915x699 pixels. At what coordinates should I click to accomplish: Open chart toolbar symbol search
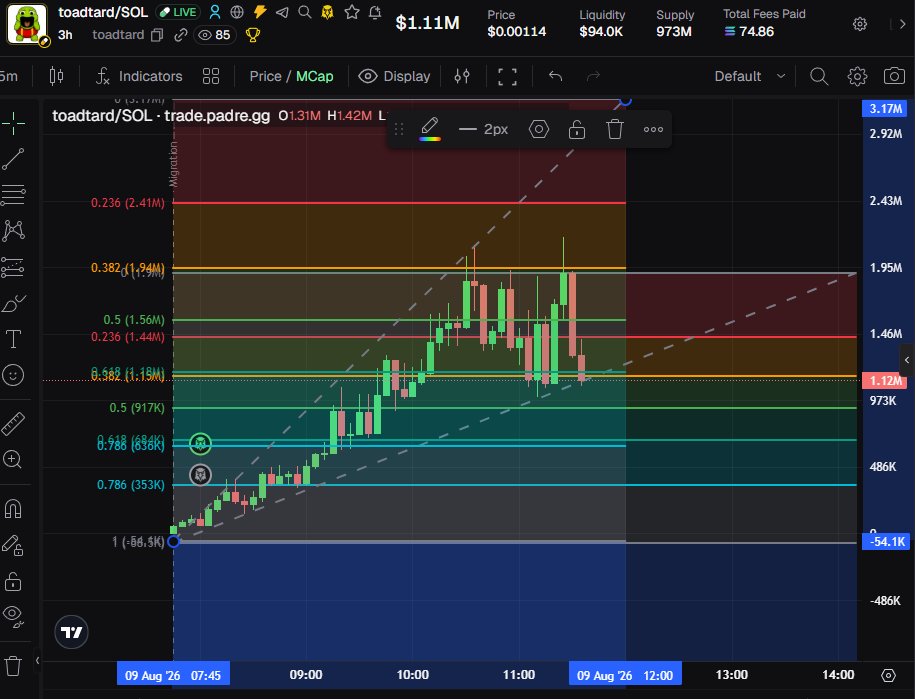tap(819, 76)
